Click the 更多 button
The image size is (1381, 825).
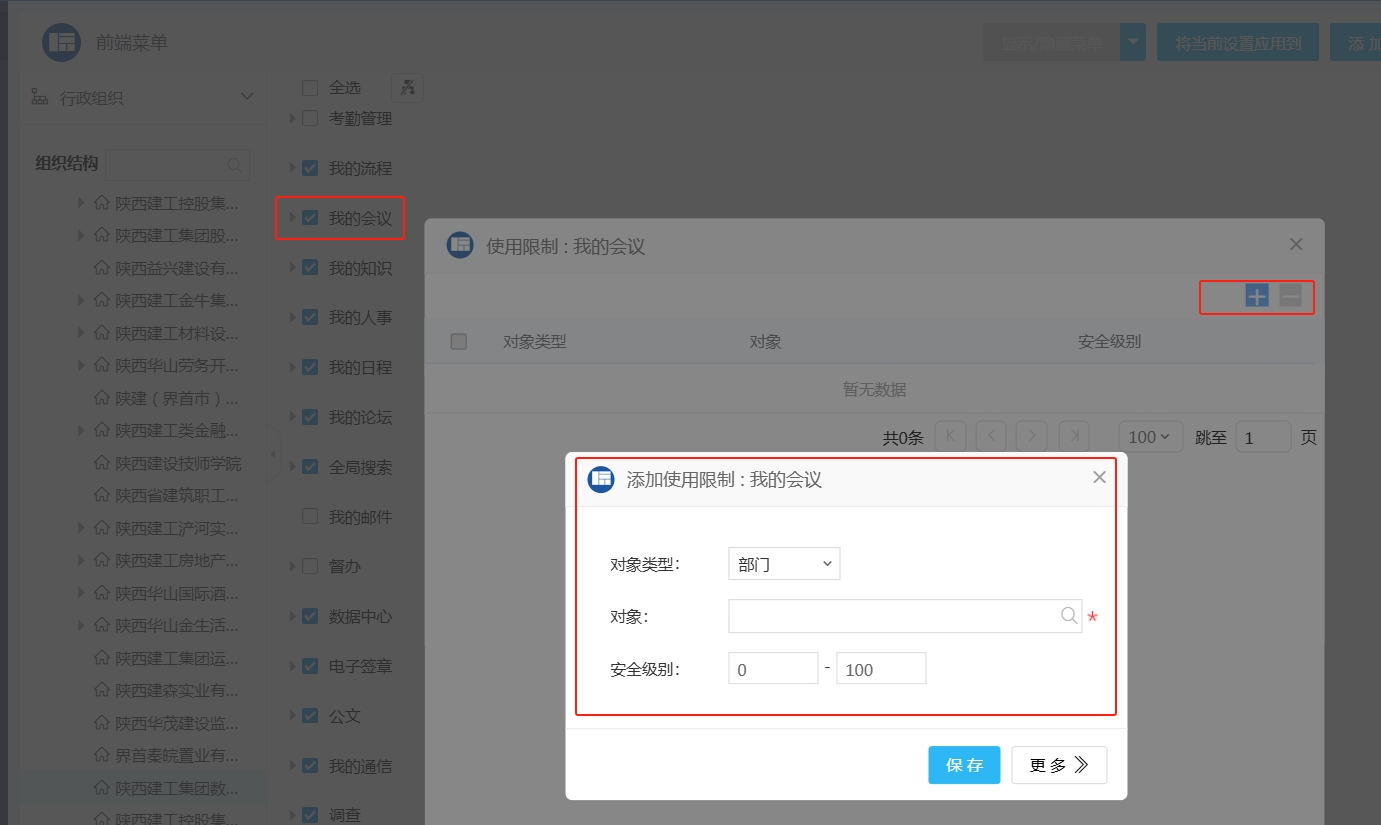(1058, 765)
